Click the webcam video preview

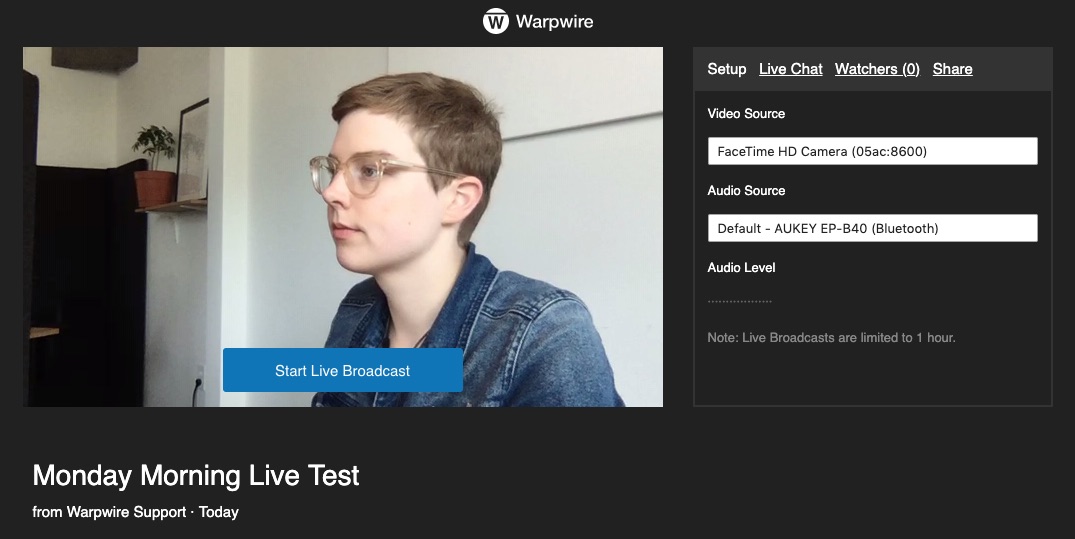(343, 227)
